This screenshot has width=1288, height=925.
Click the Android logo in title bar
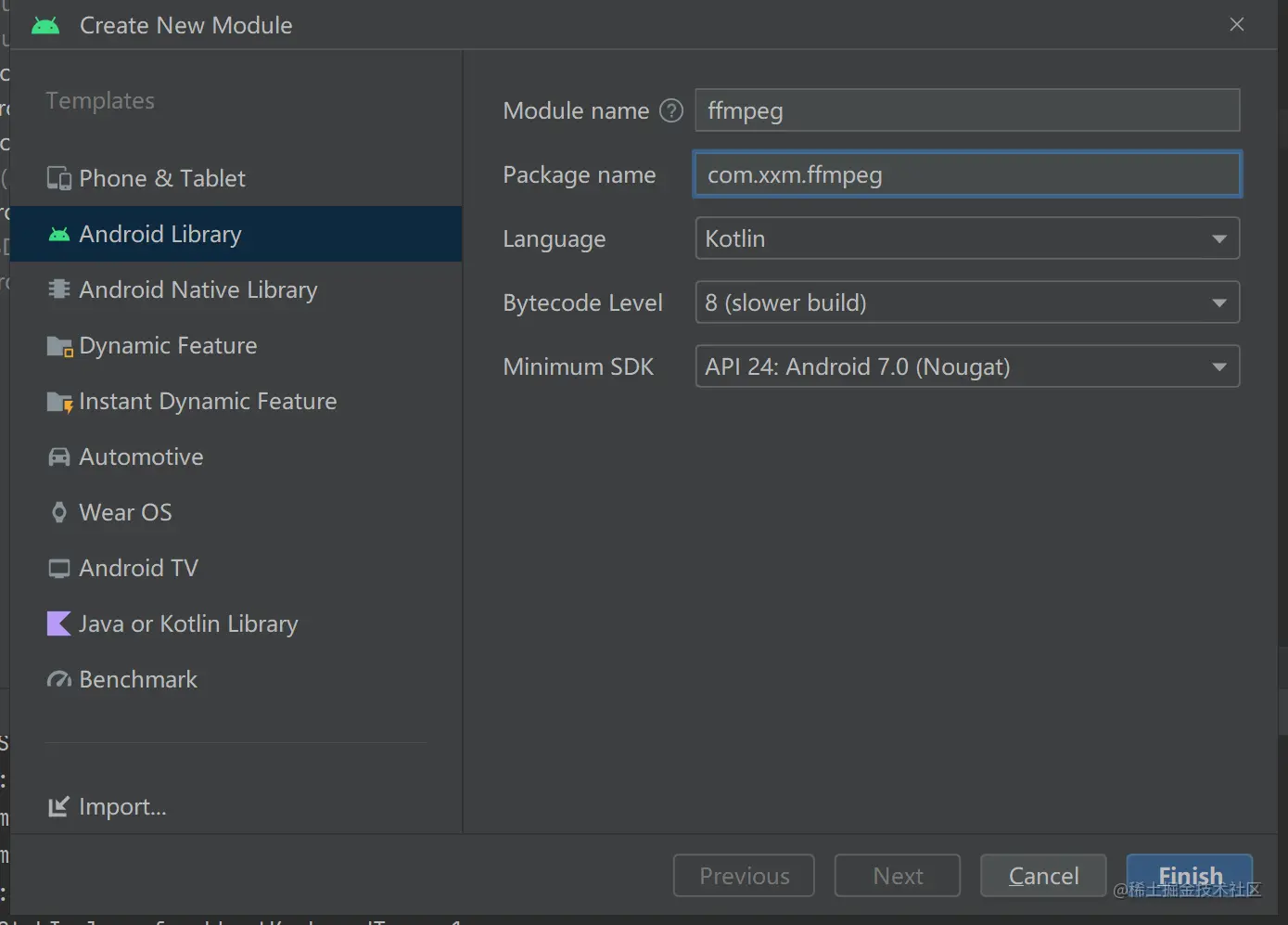coord(45,25)
